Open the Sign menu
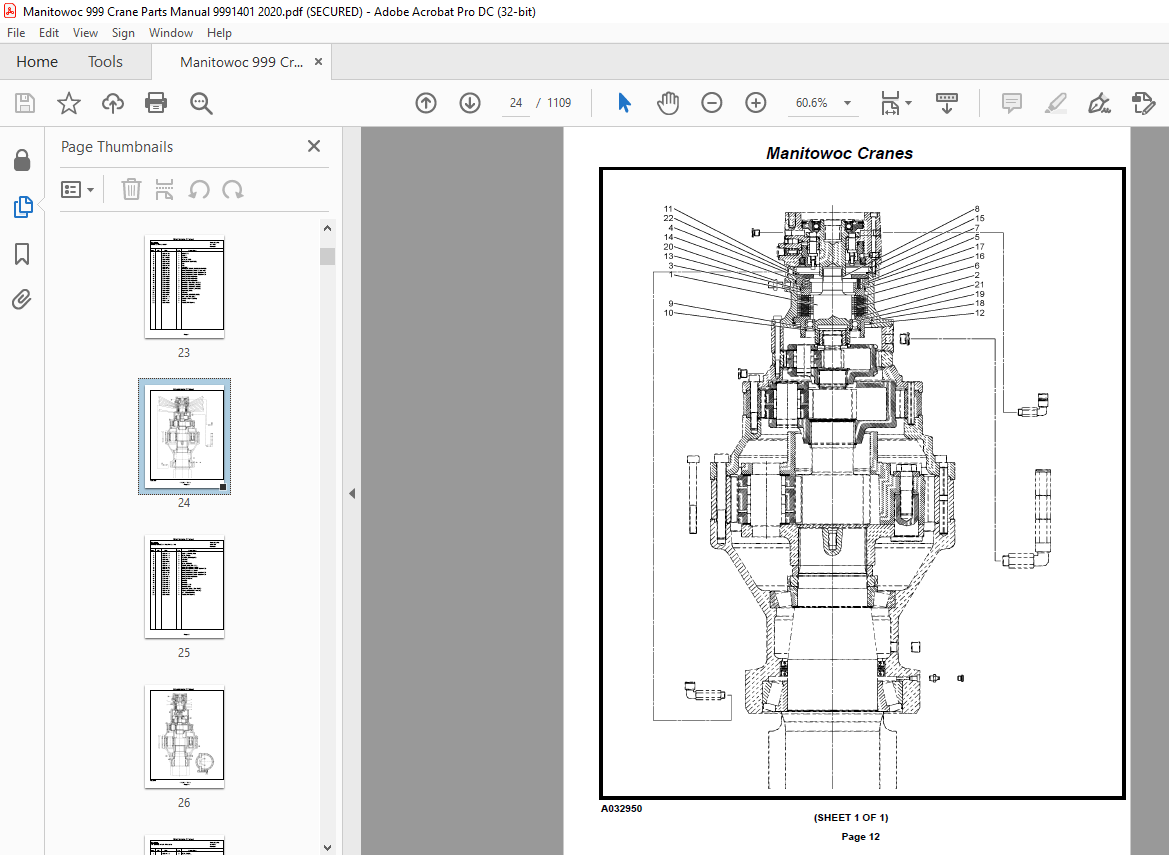The height and width of the screenshot is (855, 1169). coord(123,33)
